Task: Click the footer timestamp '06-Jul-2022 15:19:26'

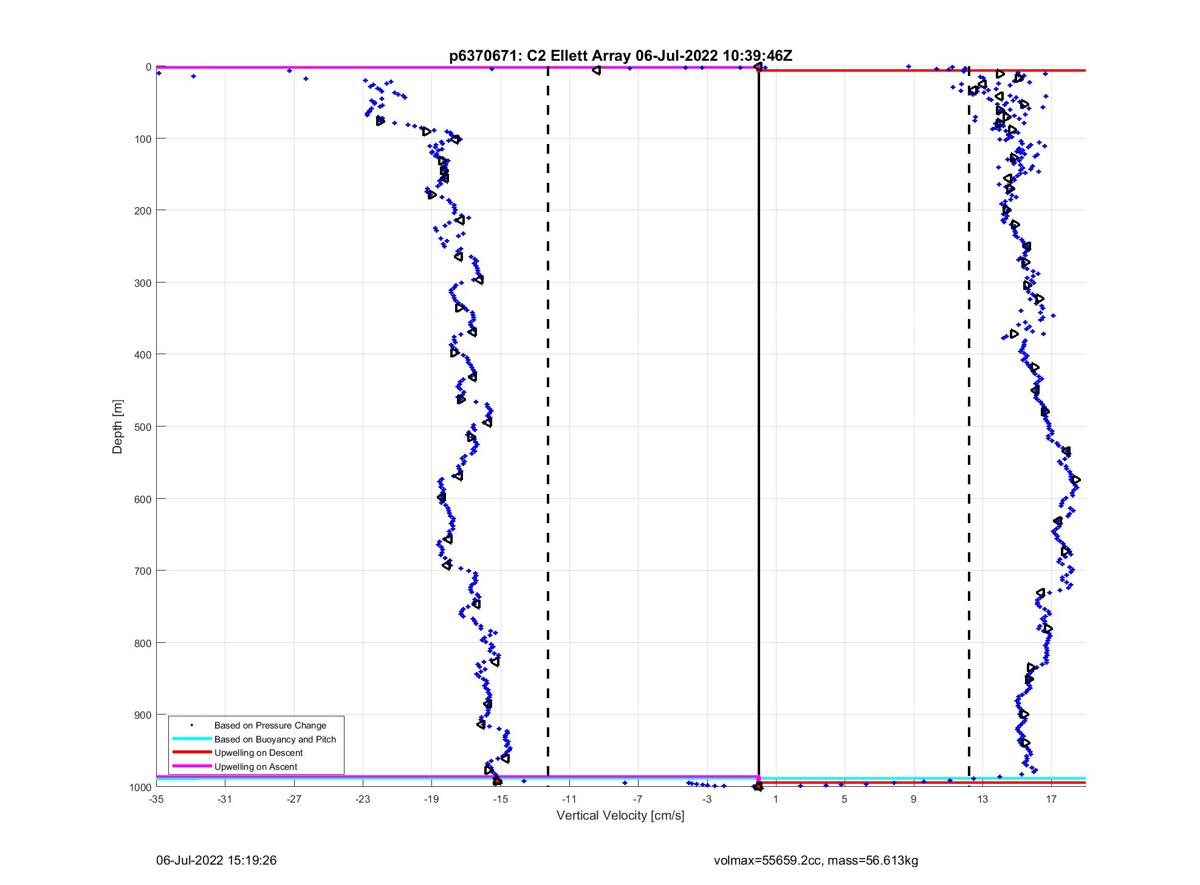Action: 216,860
